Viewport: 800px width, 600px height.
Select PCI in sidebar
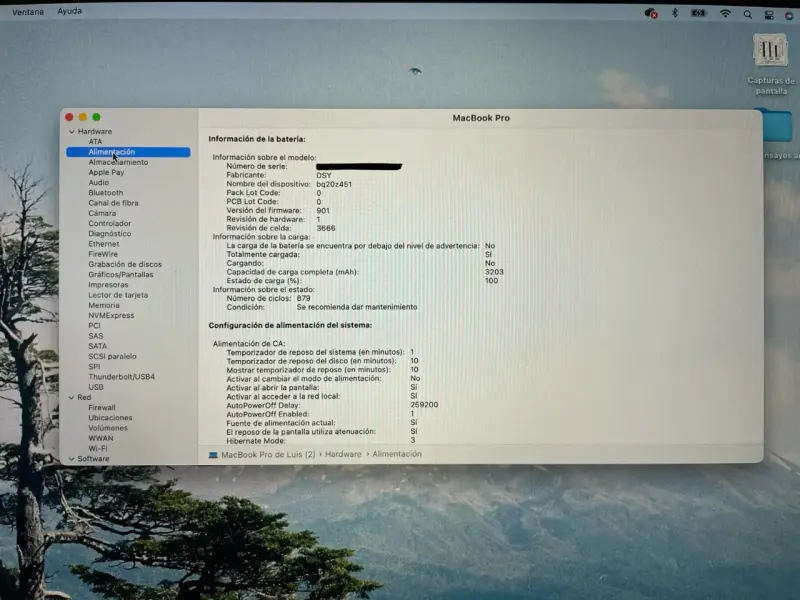click(x=94, y=326)
